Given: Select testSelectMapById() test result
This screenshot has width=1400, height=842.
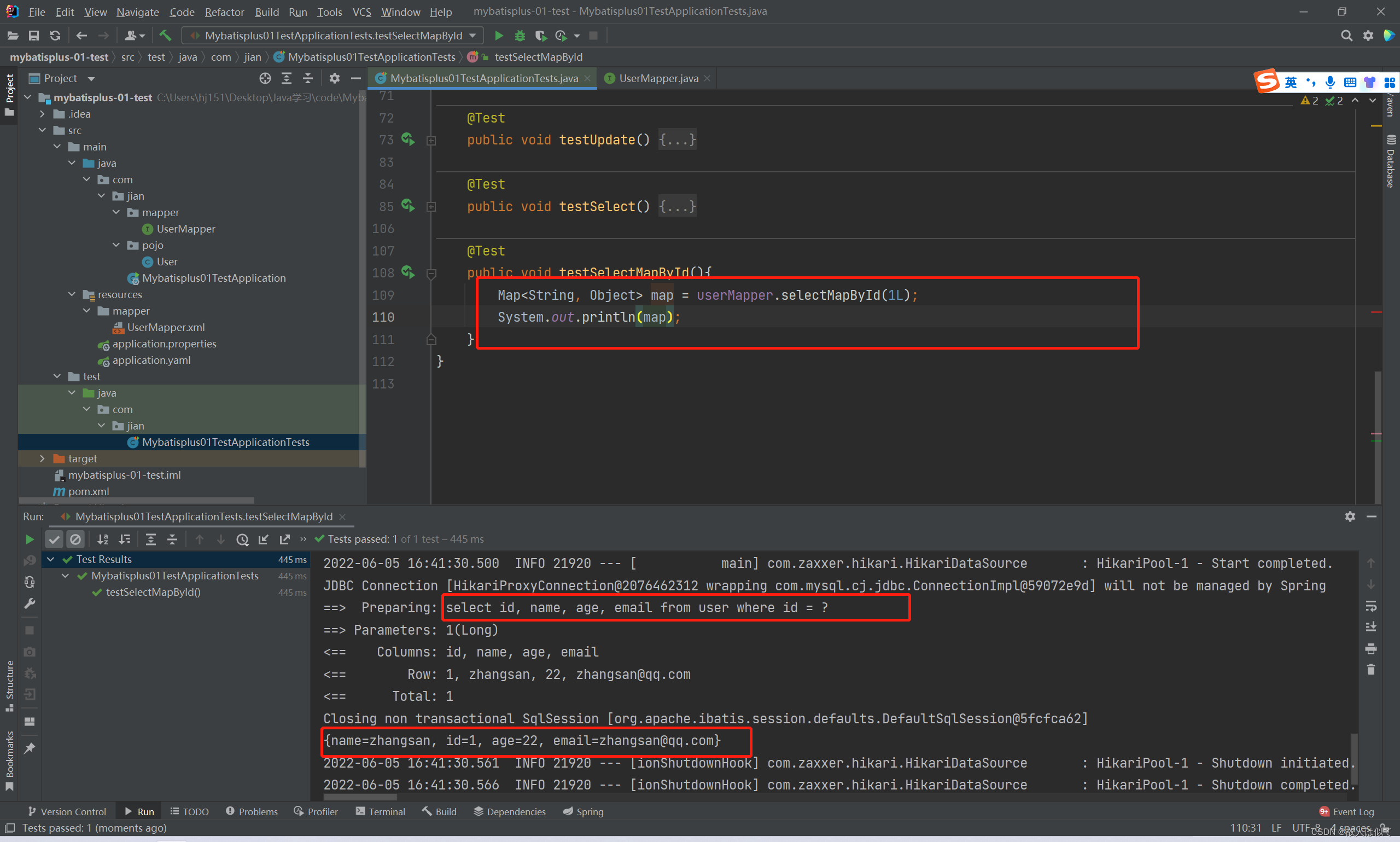Looking at the screenshot, I should tap(153, 592).
